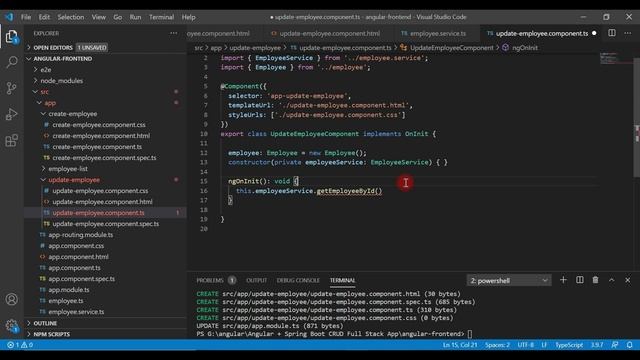The image size is (640, 360).
Task: Open the Selection menu
Action: pyautogui.click(x=71, y=17)
